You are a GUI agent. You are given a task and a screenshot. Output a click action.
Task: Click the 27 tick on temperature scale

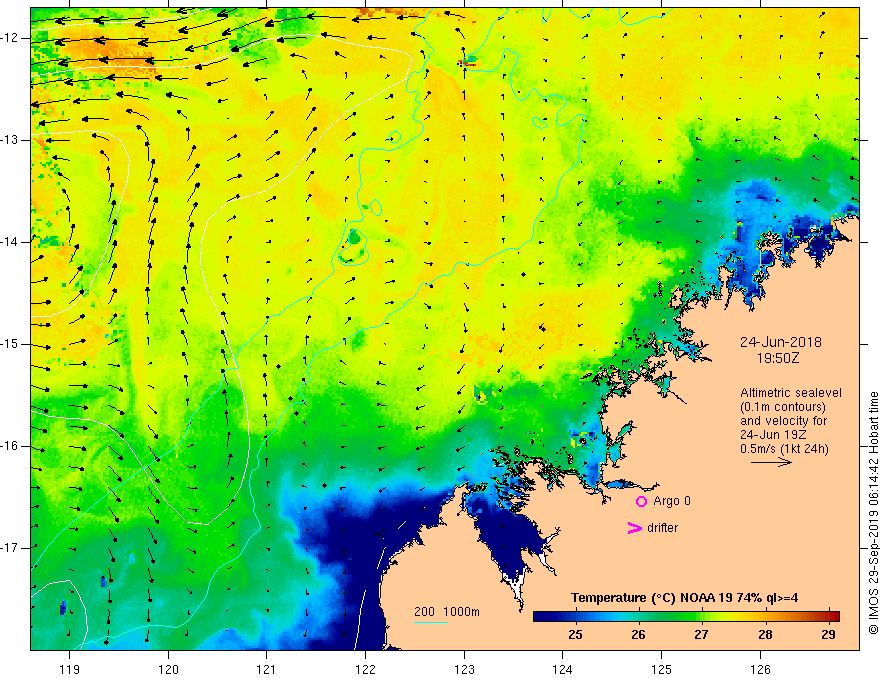(701, 635)
